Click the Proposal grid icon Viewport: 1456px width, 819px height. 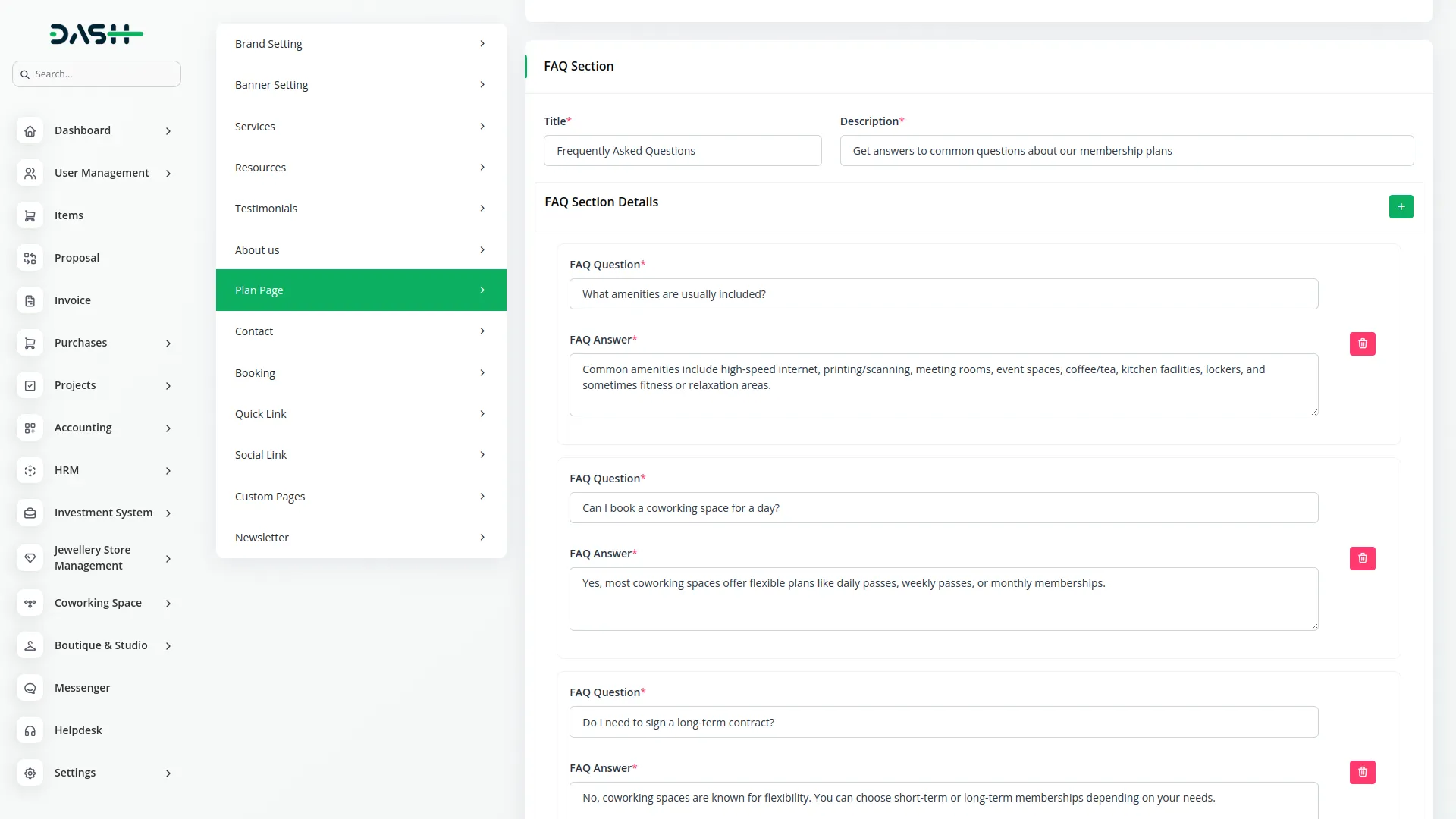click(30, 258)
